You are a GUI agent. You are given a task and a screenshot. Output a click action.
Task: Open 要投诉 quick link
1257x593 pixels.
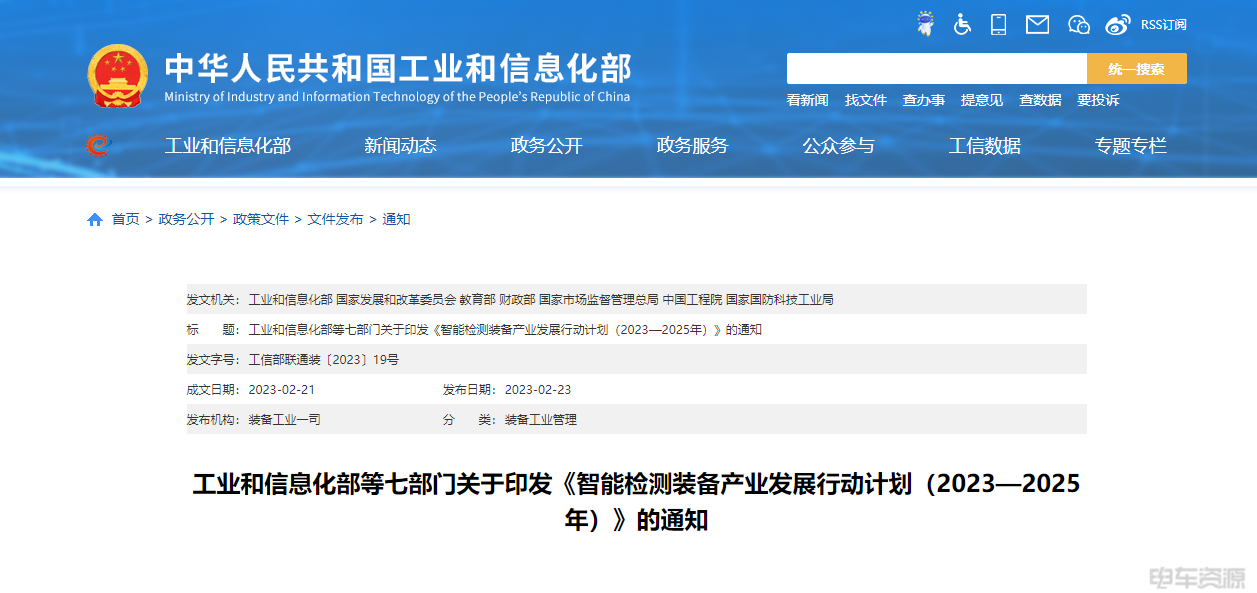(1098, 100)
